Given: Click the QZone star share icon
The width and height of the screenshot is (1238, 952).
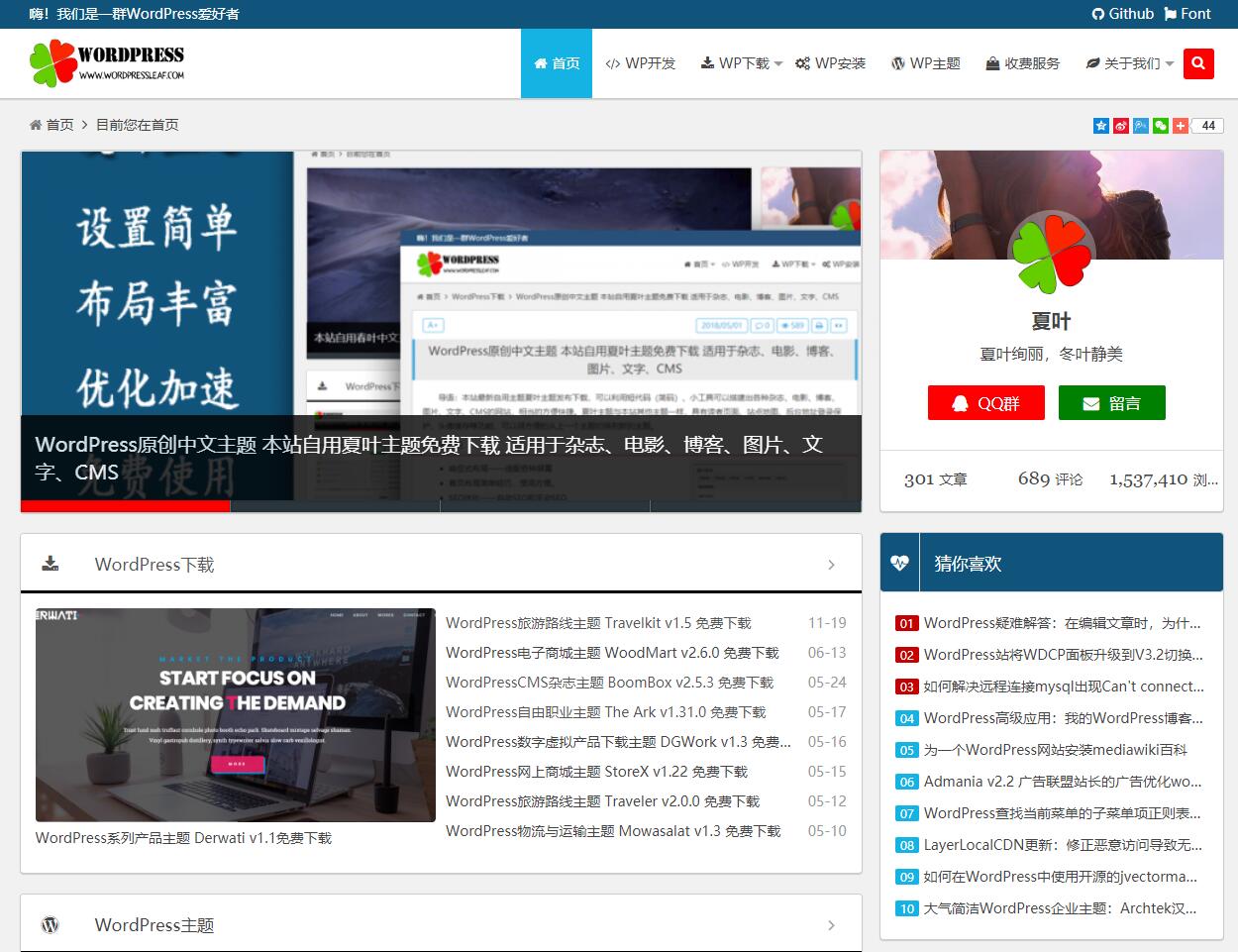Looking at the screenshot, I should (1101, 126).
